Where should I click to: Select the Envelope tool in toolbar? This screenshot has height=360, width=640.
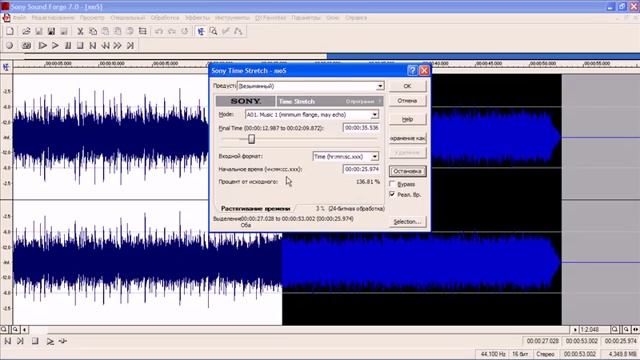point(238,31)
